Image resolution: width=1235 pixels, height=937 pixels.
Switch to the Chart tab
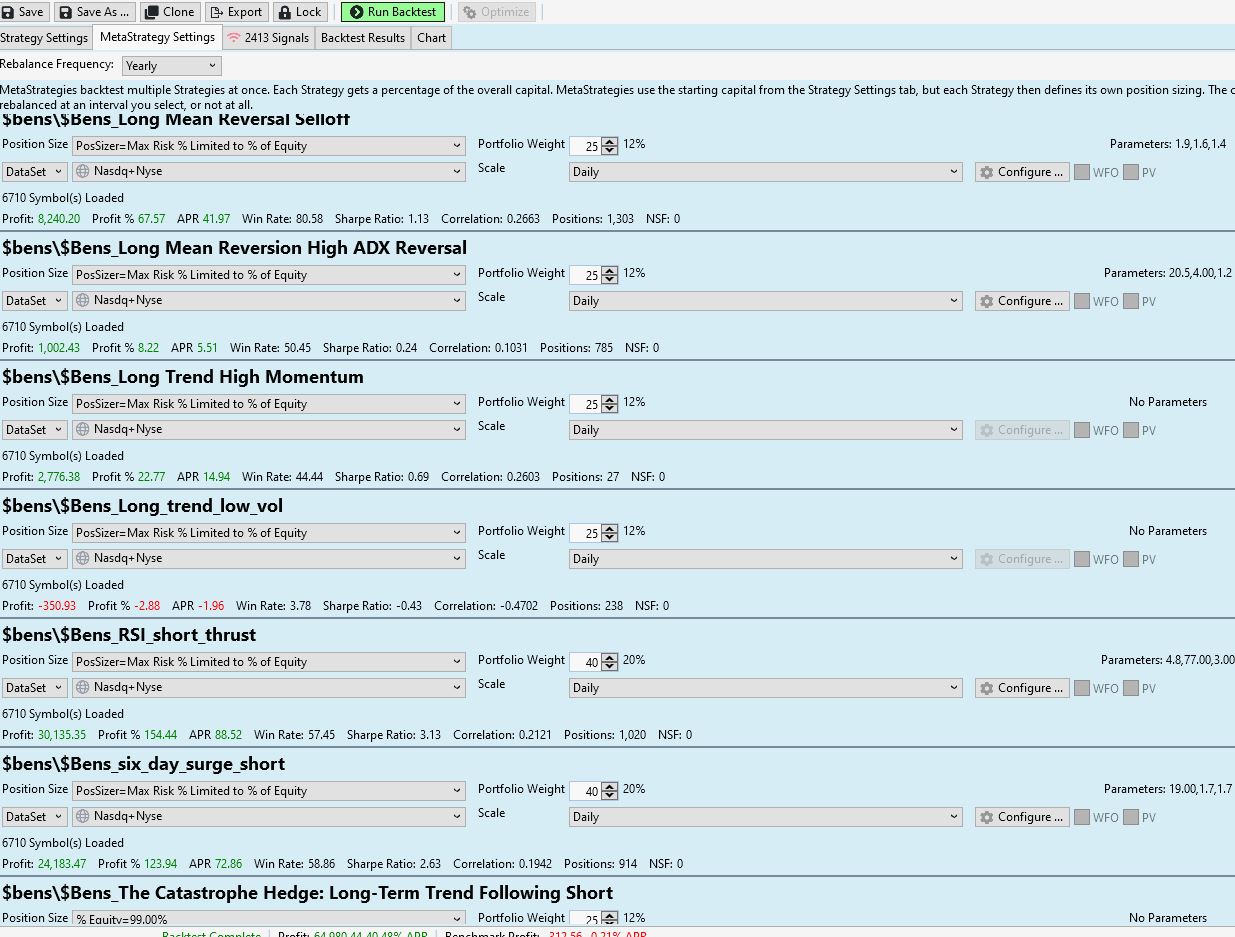tap(432, 38)
